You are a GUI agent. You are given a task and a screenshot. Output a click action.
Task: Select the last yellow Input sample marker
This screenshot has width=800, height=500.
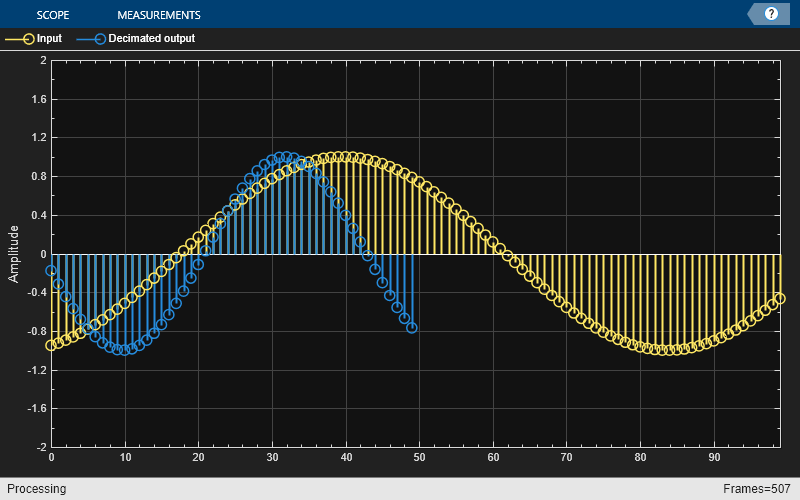(x=780, y=298)
